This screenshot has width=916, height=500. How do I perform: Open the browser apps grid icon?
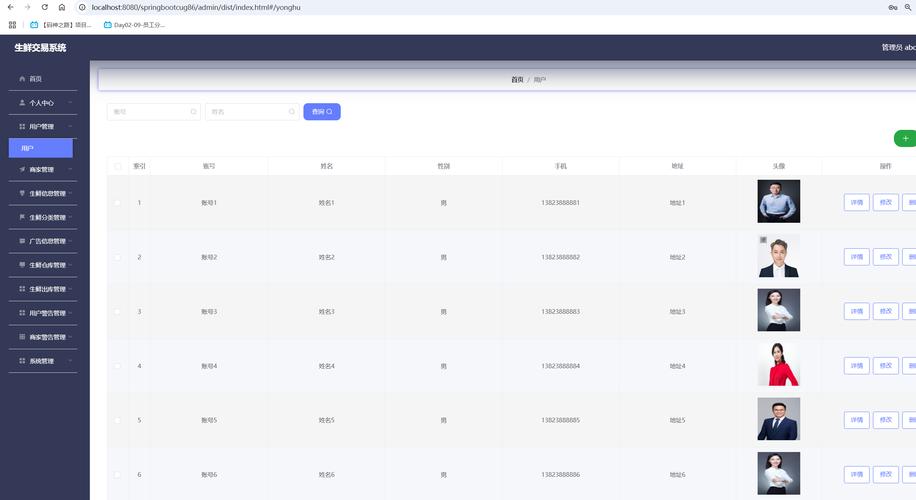12,25
